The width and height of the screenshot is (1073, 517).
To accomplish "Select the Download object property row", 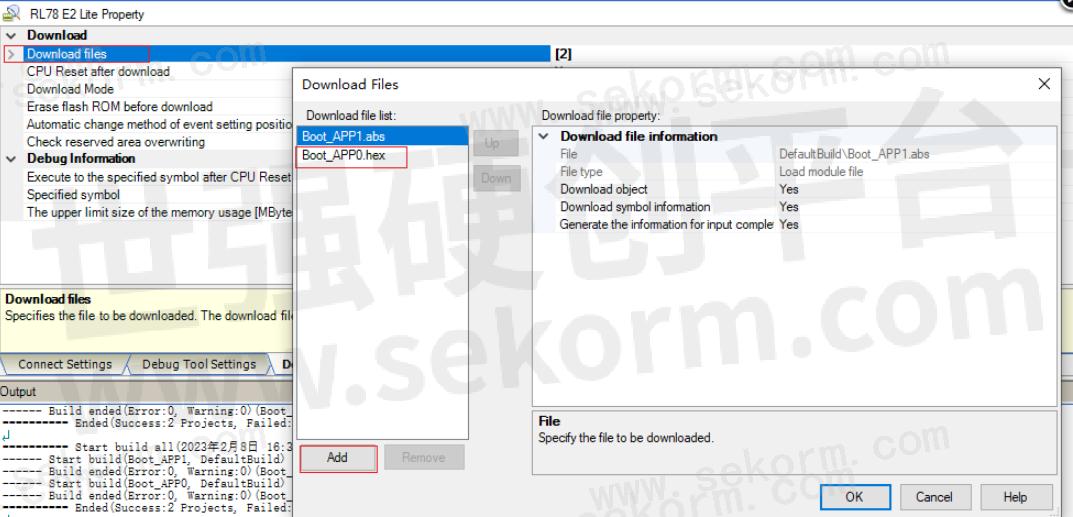I will coord(603,189).
